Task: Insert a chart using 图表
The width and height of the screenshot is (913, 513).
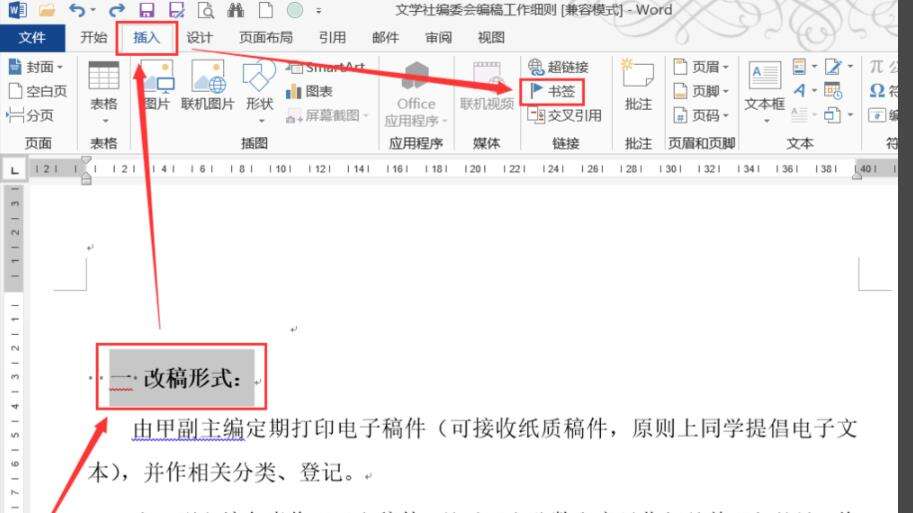Action: (x=310, y=91)
